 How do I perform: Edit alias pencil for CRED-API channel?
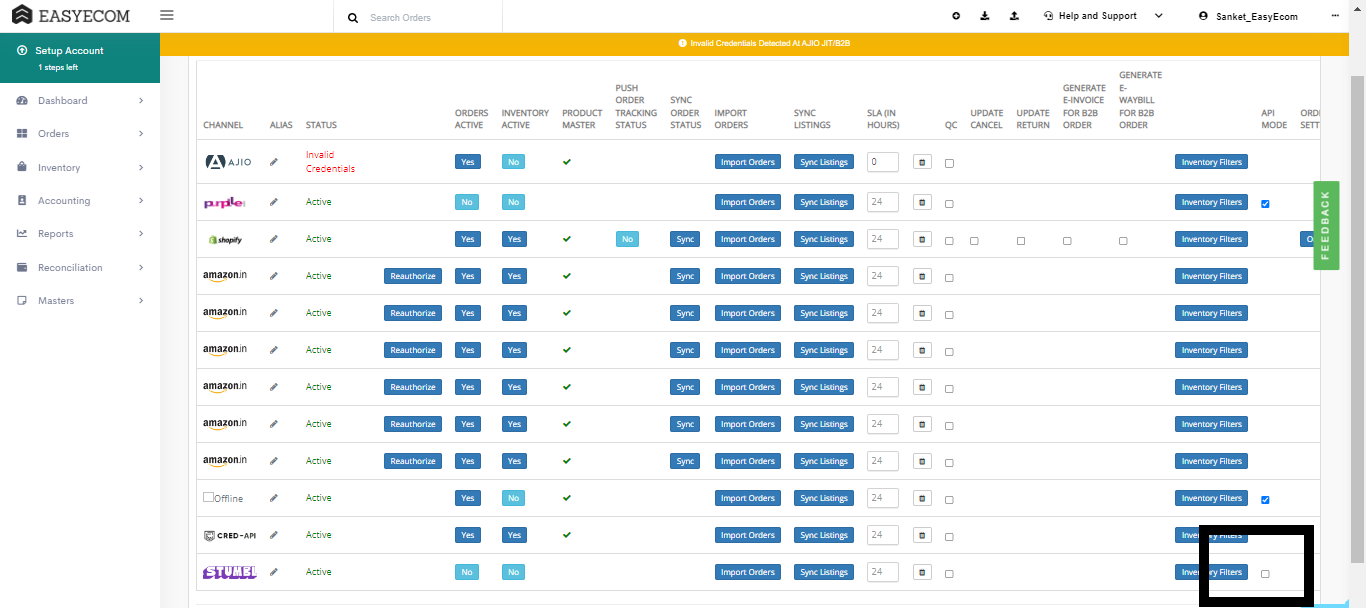click(x=274, y=535)
